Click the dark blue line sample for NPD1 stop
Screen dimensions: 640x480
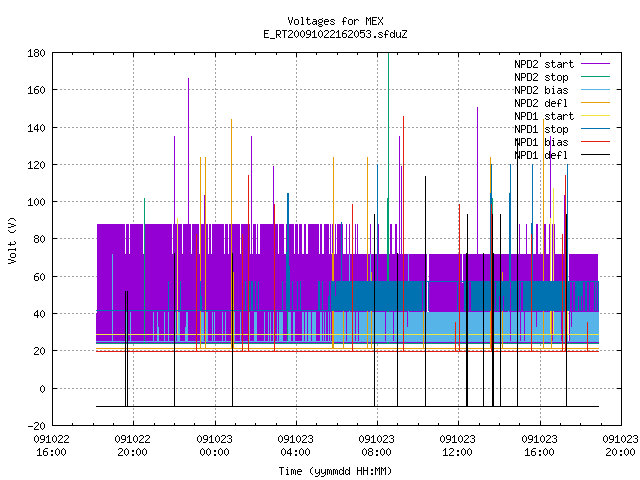click(x=596, y=129)
